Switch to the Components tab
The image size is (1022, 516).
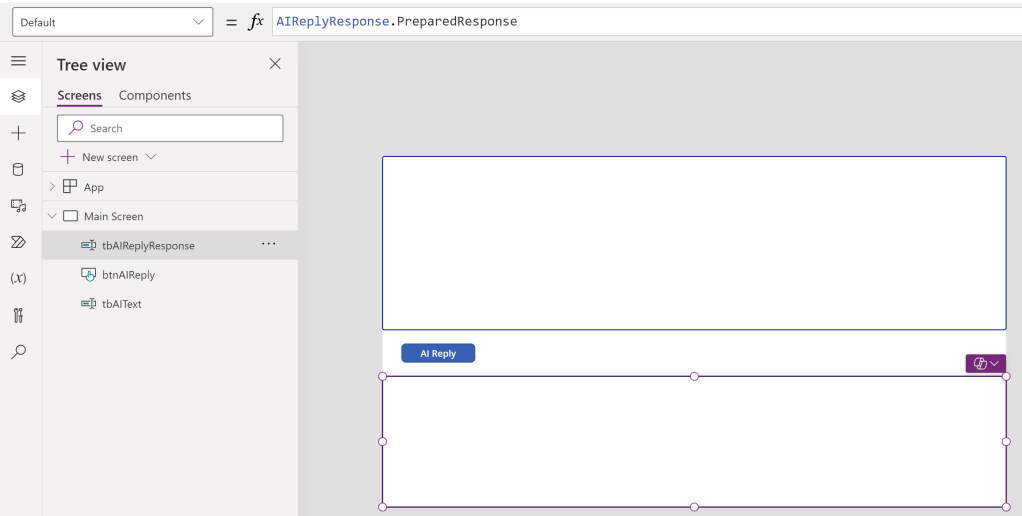[154, 96]
